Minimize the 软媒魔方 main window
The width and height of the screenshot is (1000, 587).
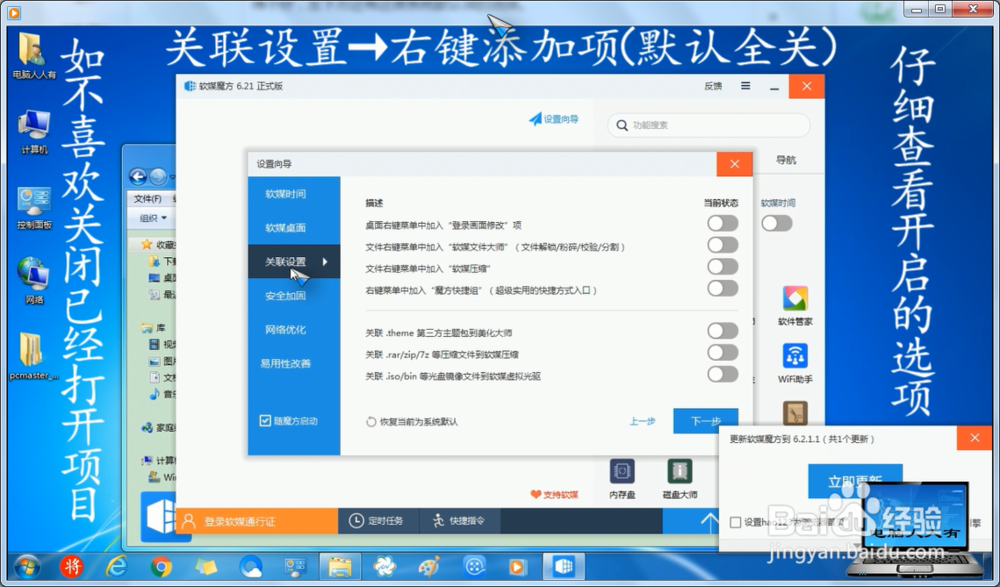[x=774, y=86]
